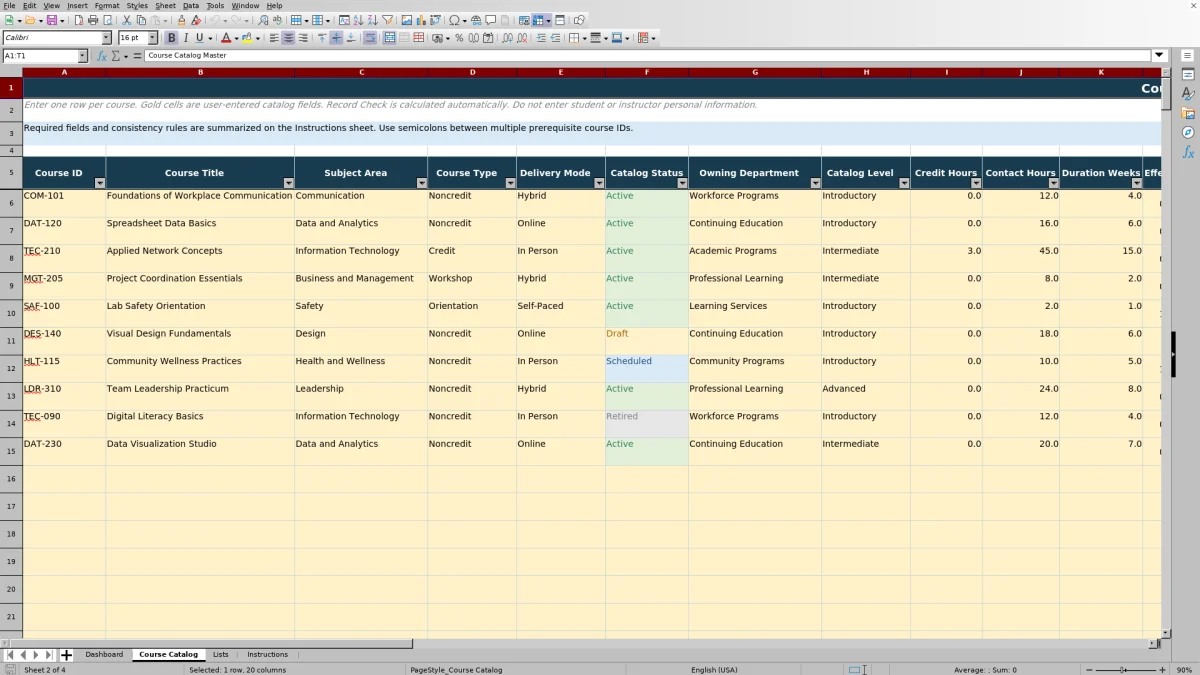Viewport: 1200px width, 675px height.
Task: Open the sidebar Gallery icon
Action: [x=1188, y=113]
